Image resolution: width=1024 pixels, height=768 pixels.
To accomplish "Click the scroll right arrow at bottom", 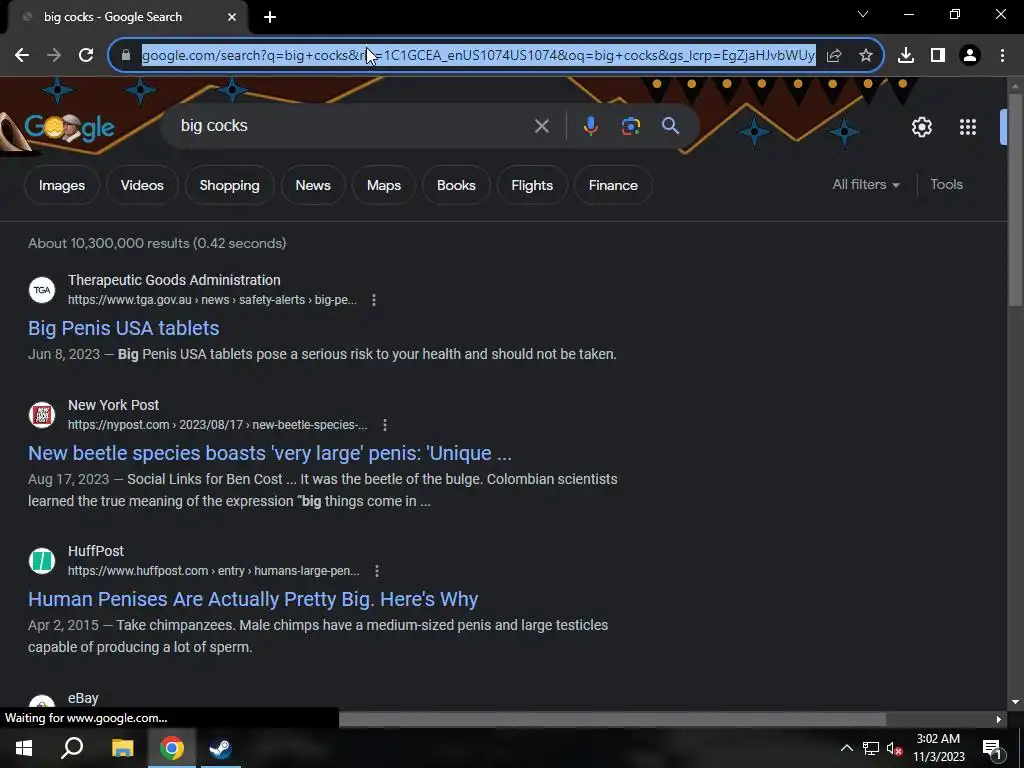I will [x=999, y=719].
